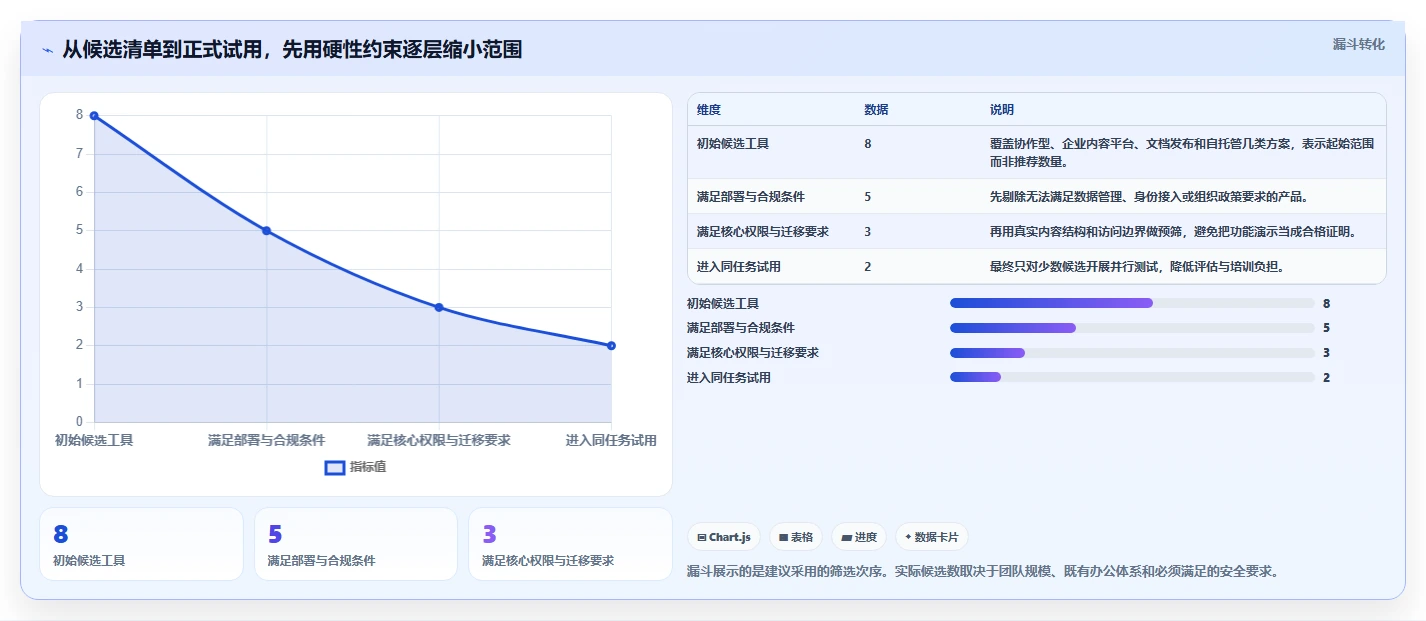Click x-axis label 初始候选工具 under the chart
The image size is (1426, 621).
94,440
